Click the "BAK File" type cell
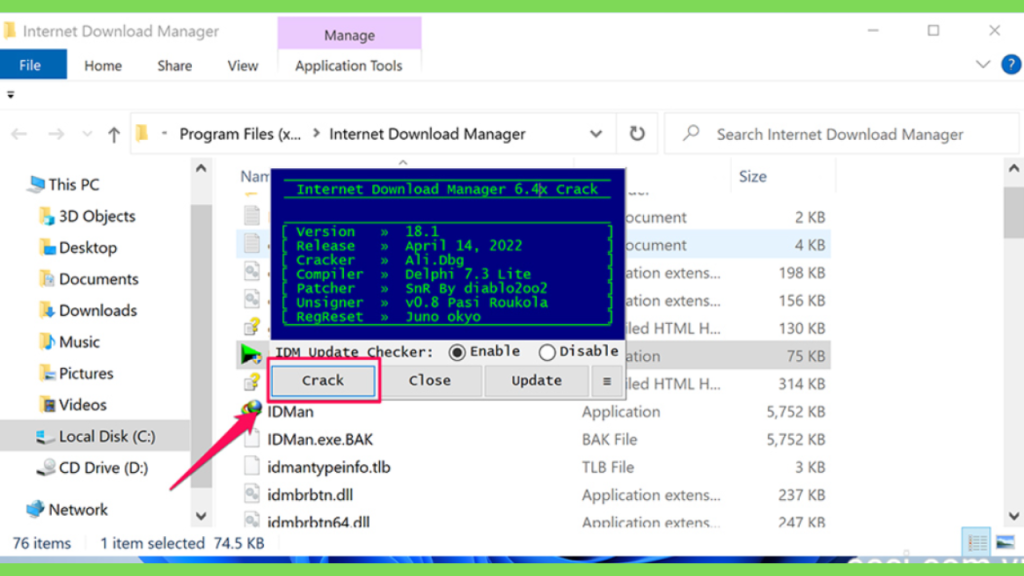Image resolution: width=1024 pixels, height=576 pixels. pyautogui.click(x=609, y=440)
